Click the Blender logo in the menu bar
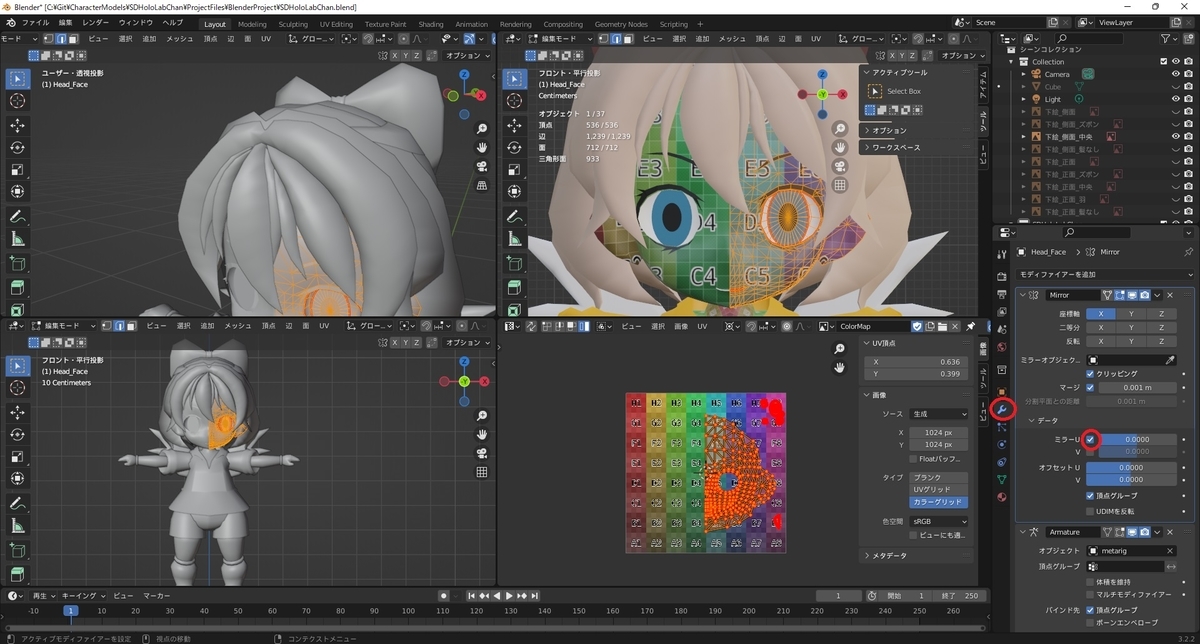Image resolution: width=1200 pixels, height=644 pixels. click(x=9, y=23)
